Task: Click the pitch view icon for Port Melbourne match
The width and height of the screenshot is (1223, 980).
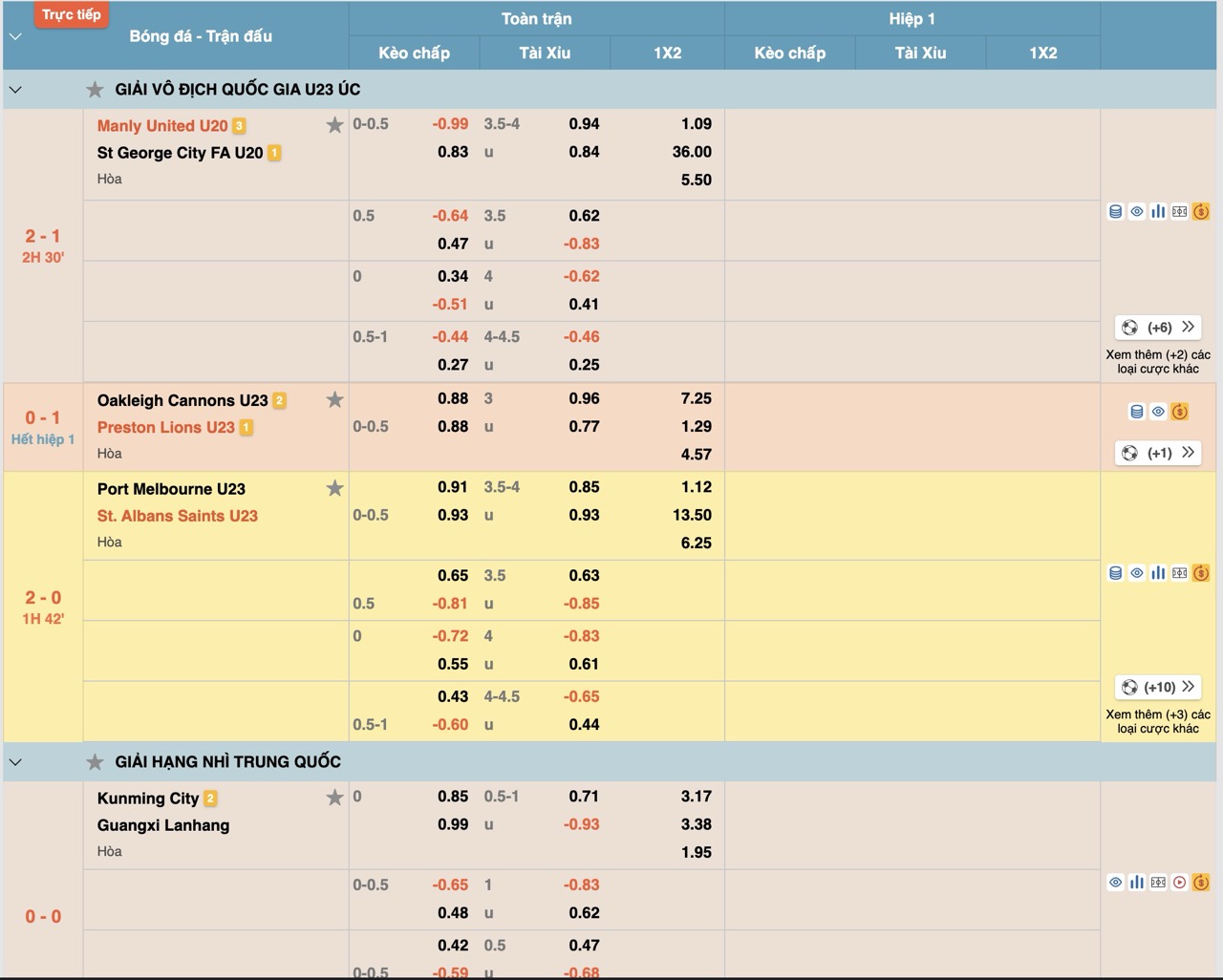Action: coord(1180,573)
